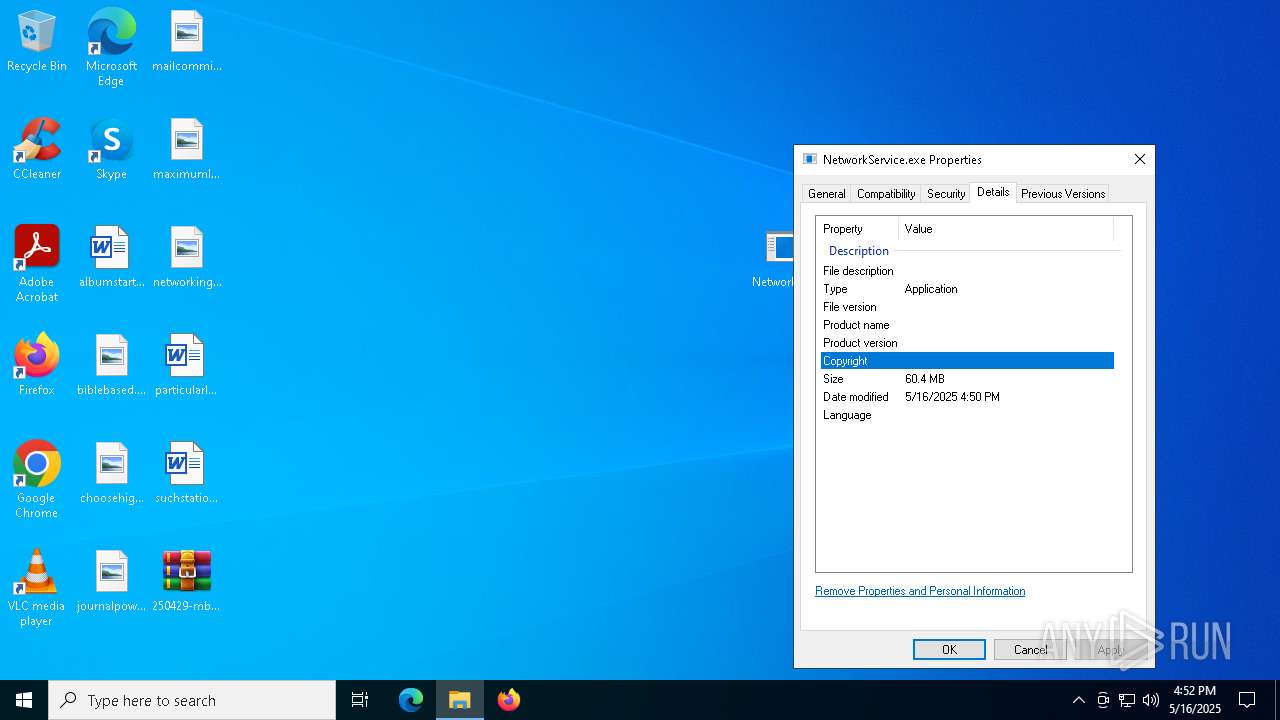Select the File description row
1280x720 pixels.
click(x=967, y=271)
